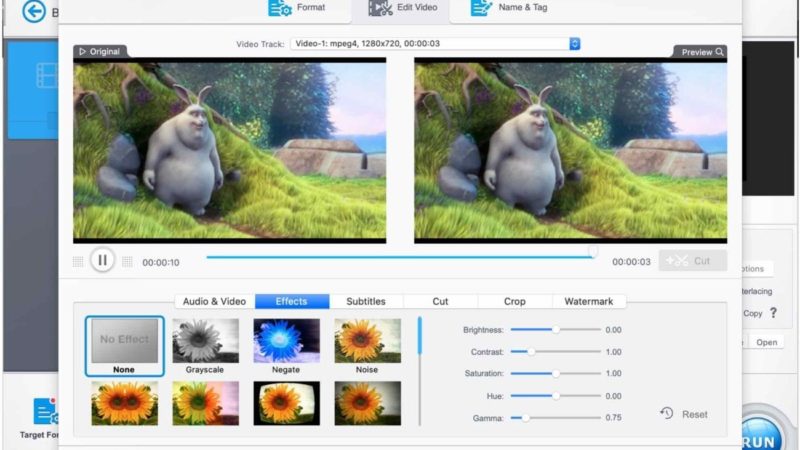Click the playback progress handle
The width and height of the screenshot is (800, 450).
(x=592, y=252)
